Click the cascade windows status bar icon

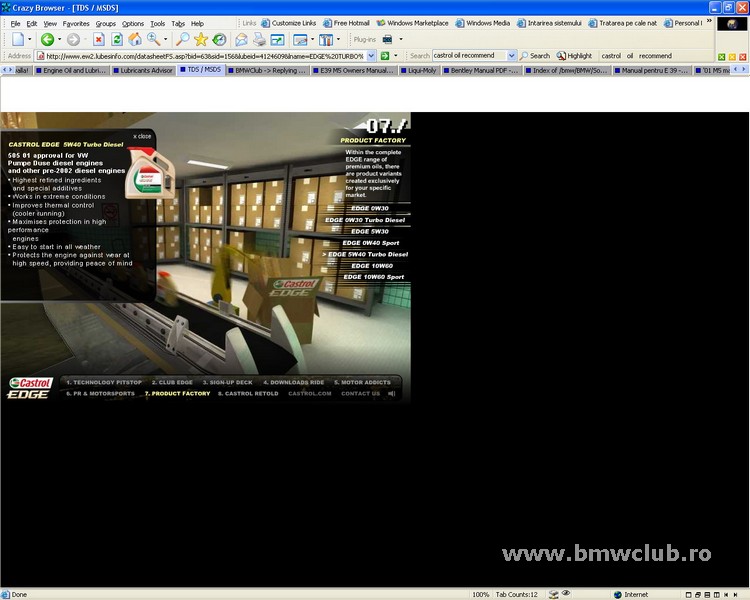click(x=698, y=594)
